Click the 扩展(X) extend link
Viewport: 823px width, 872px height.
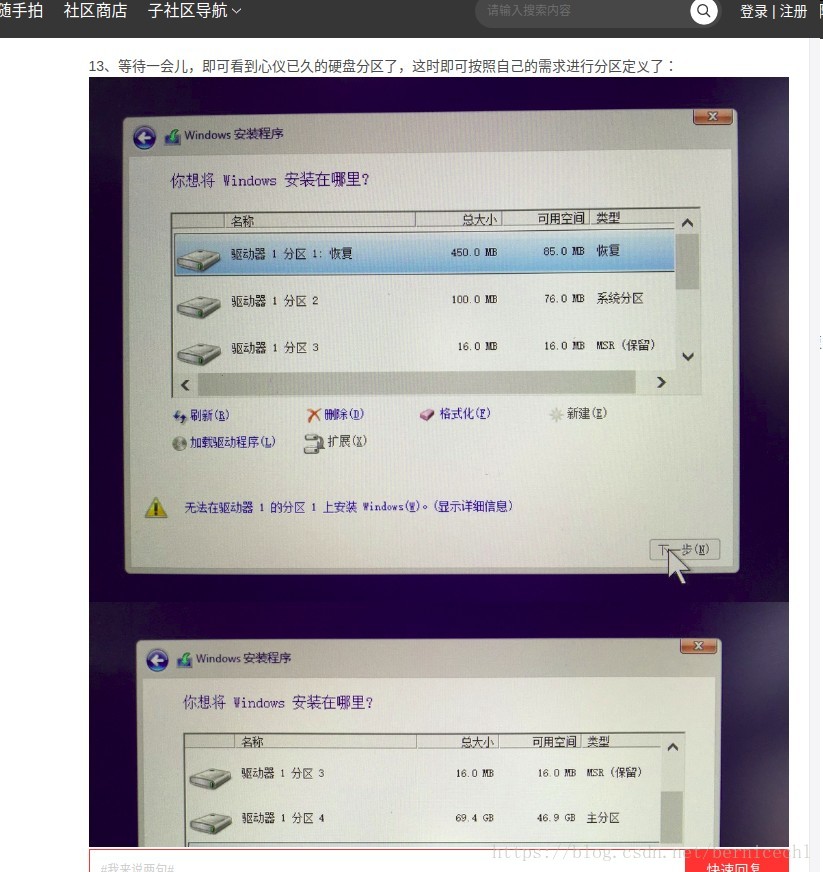(335, 442)
